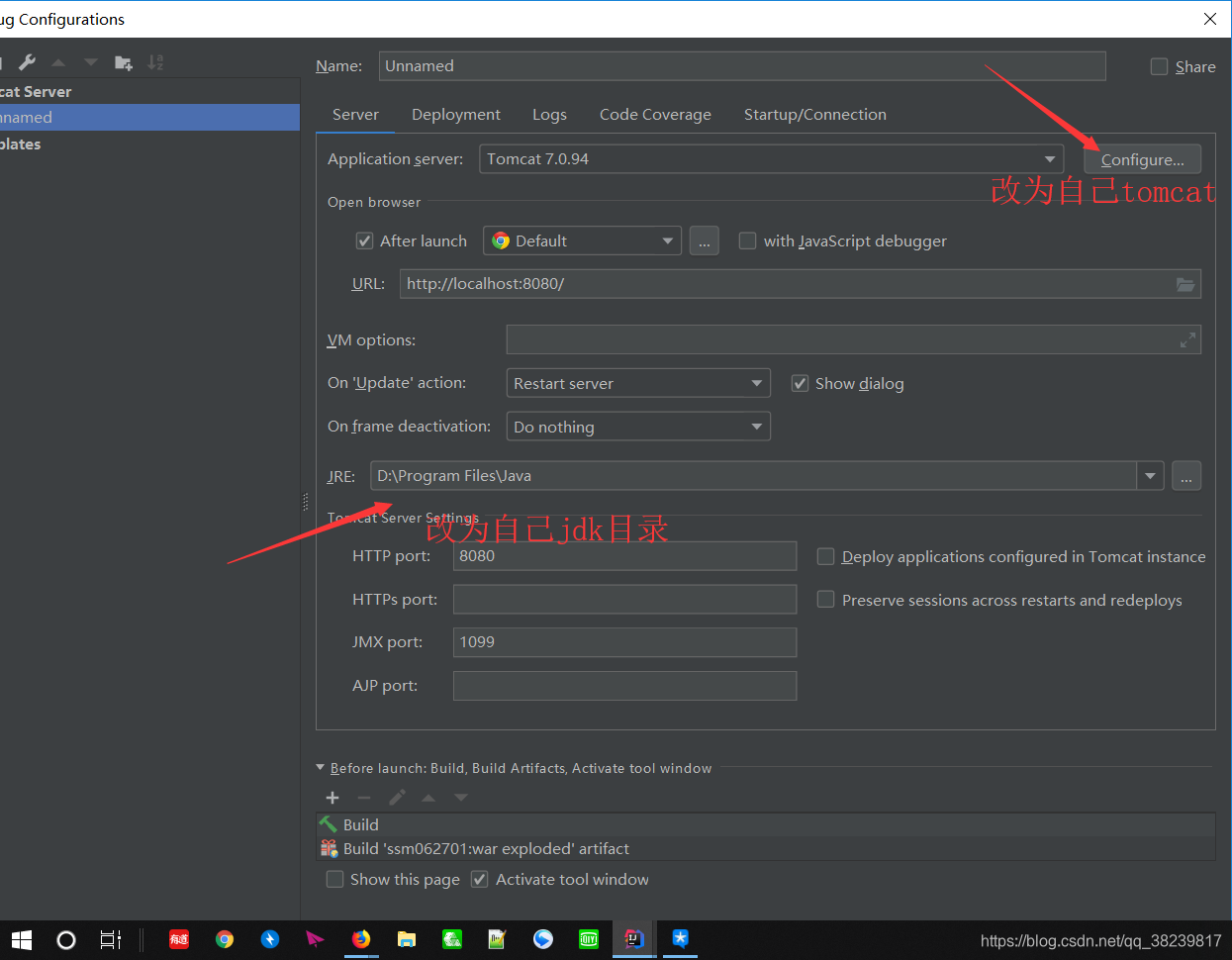
Task: Open the JRE path dropdown arrow
Action: tap(1150, 476)
